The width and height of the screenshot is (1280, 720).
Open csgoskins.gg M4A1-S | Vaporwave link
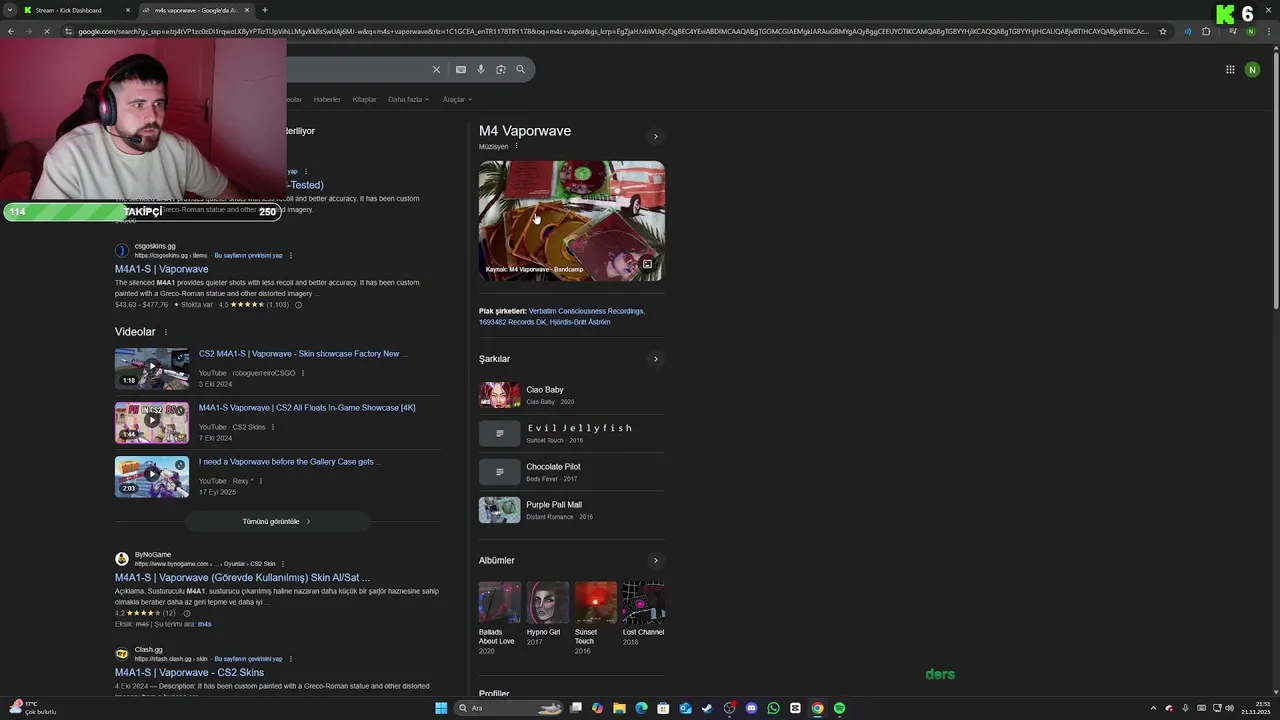click(162, 269)
